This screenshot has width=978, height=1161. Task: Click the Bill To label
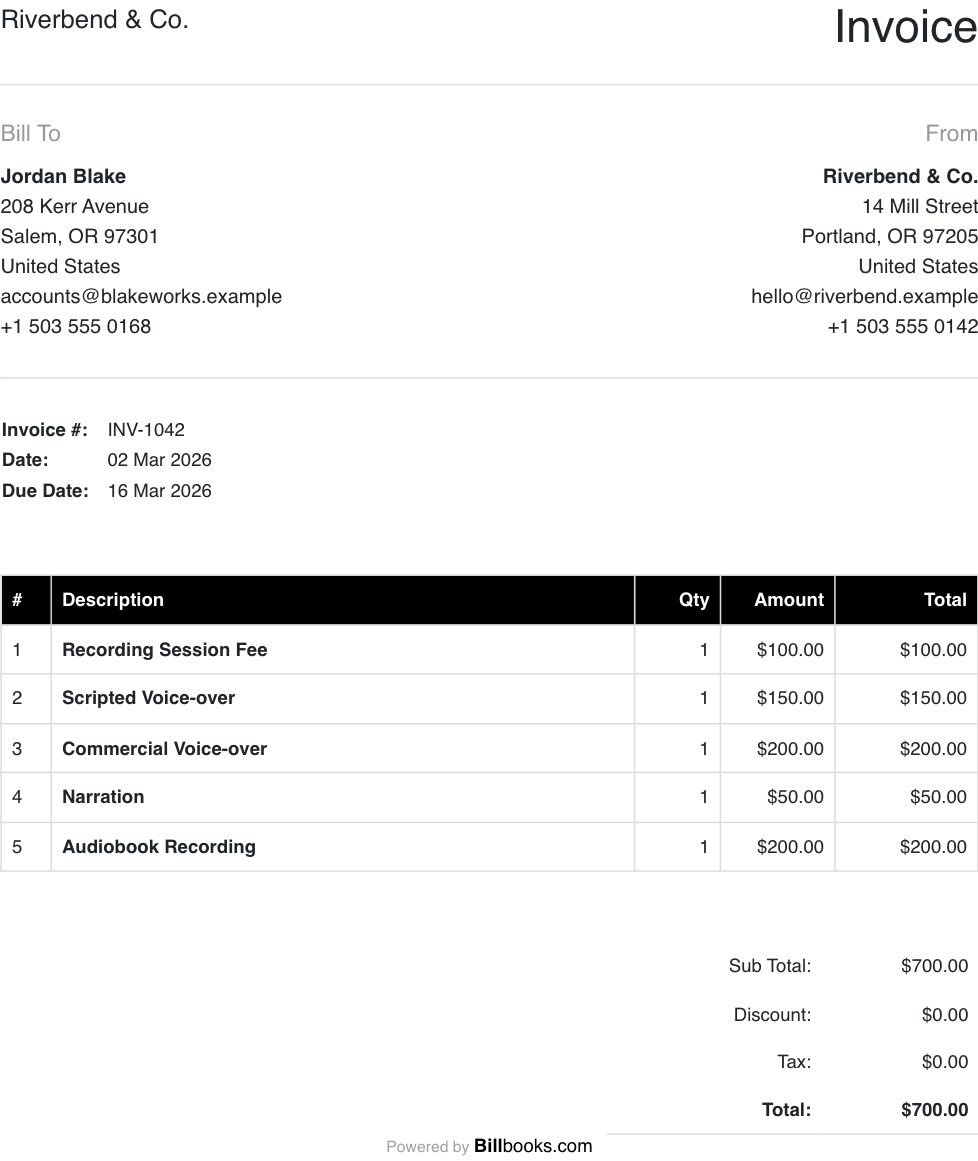[x=30, y=133]
